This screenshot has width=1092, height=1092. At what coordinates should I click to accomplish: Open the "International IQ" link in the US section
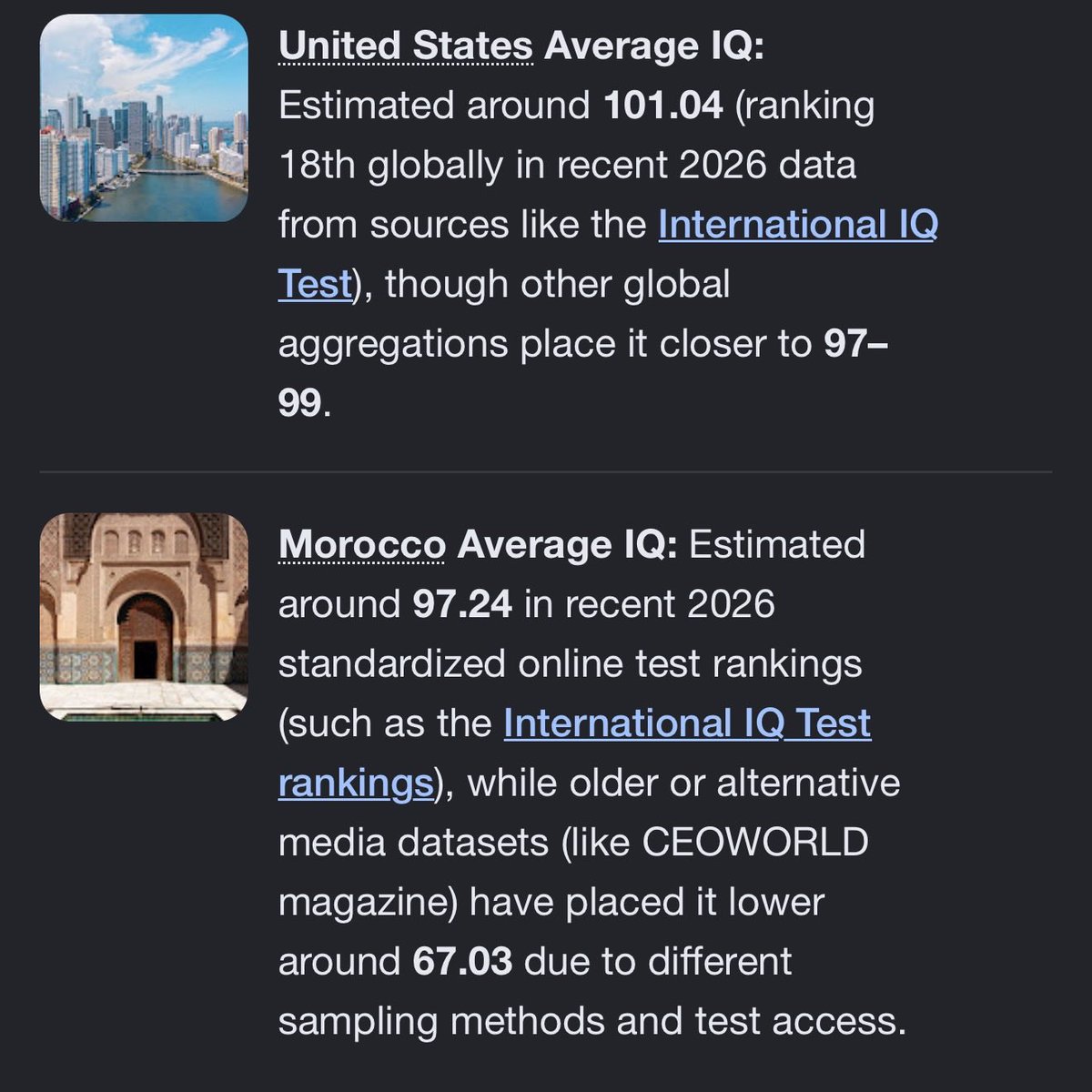798,224
